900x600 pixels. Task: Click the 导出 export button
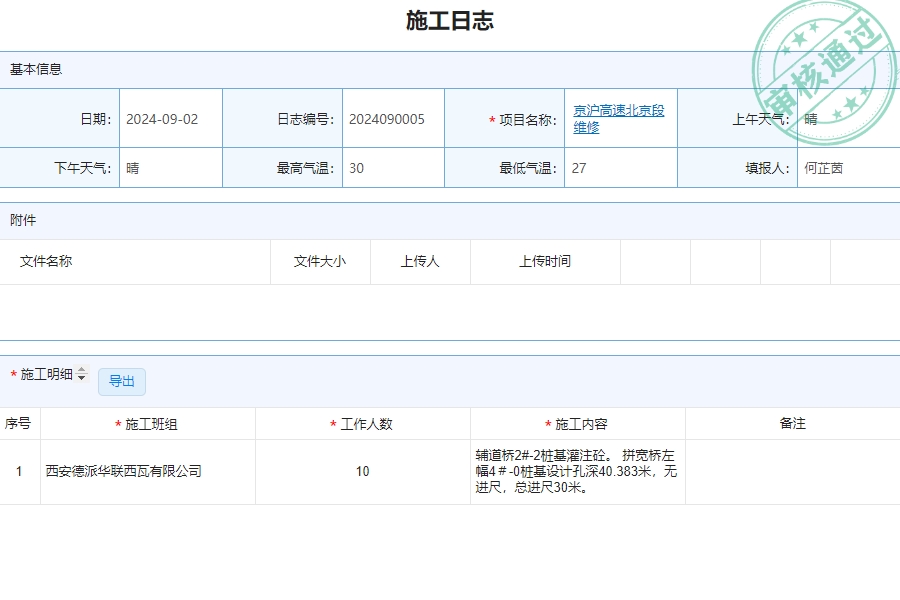tap(121, 382)
